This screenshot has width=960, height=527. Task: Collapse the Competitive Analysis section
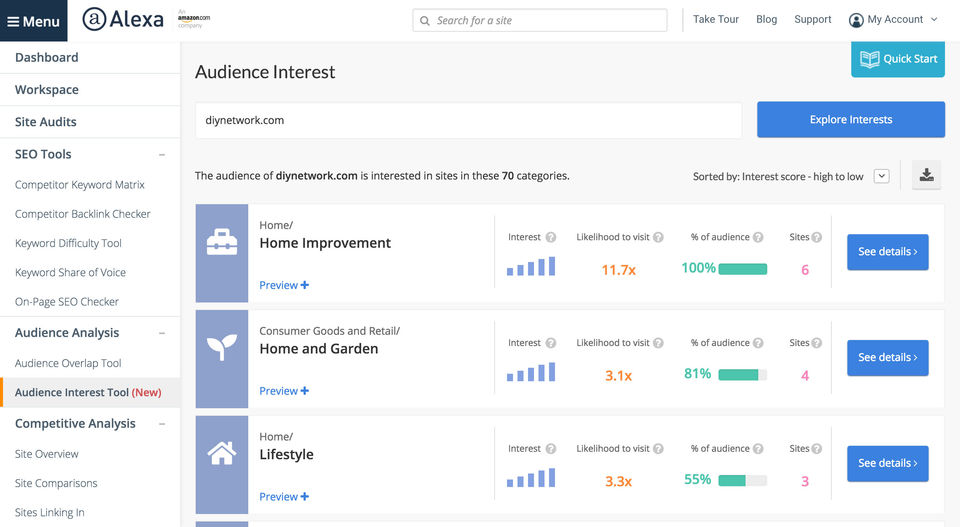tap(162, 424)
